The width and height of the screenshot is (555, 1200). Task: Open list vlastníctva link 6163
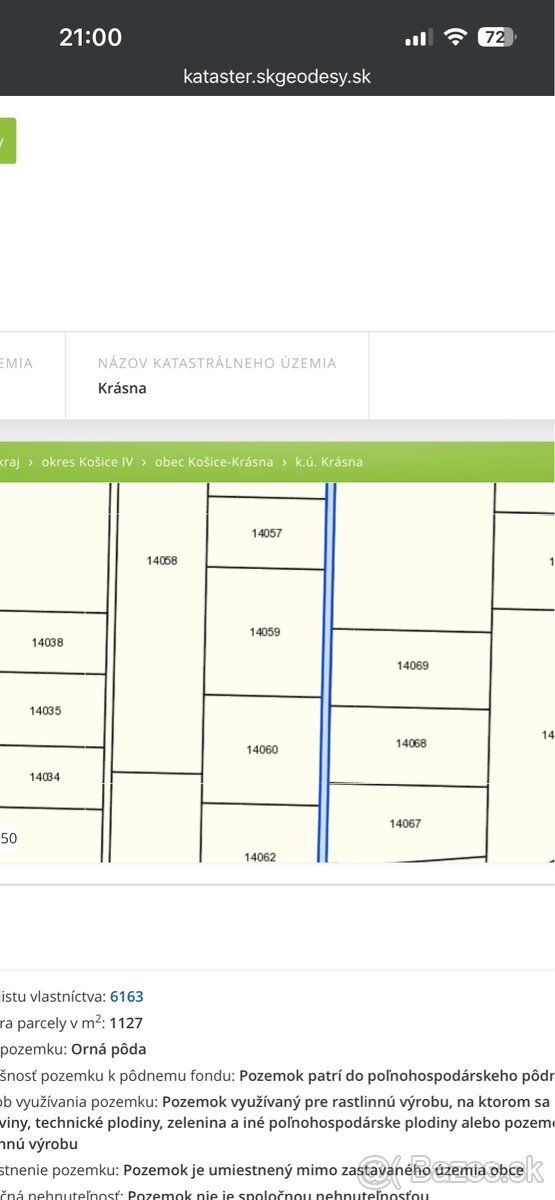127,996
